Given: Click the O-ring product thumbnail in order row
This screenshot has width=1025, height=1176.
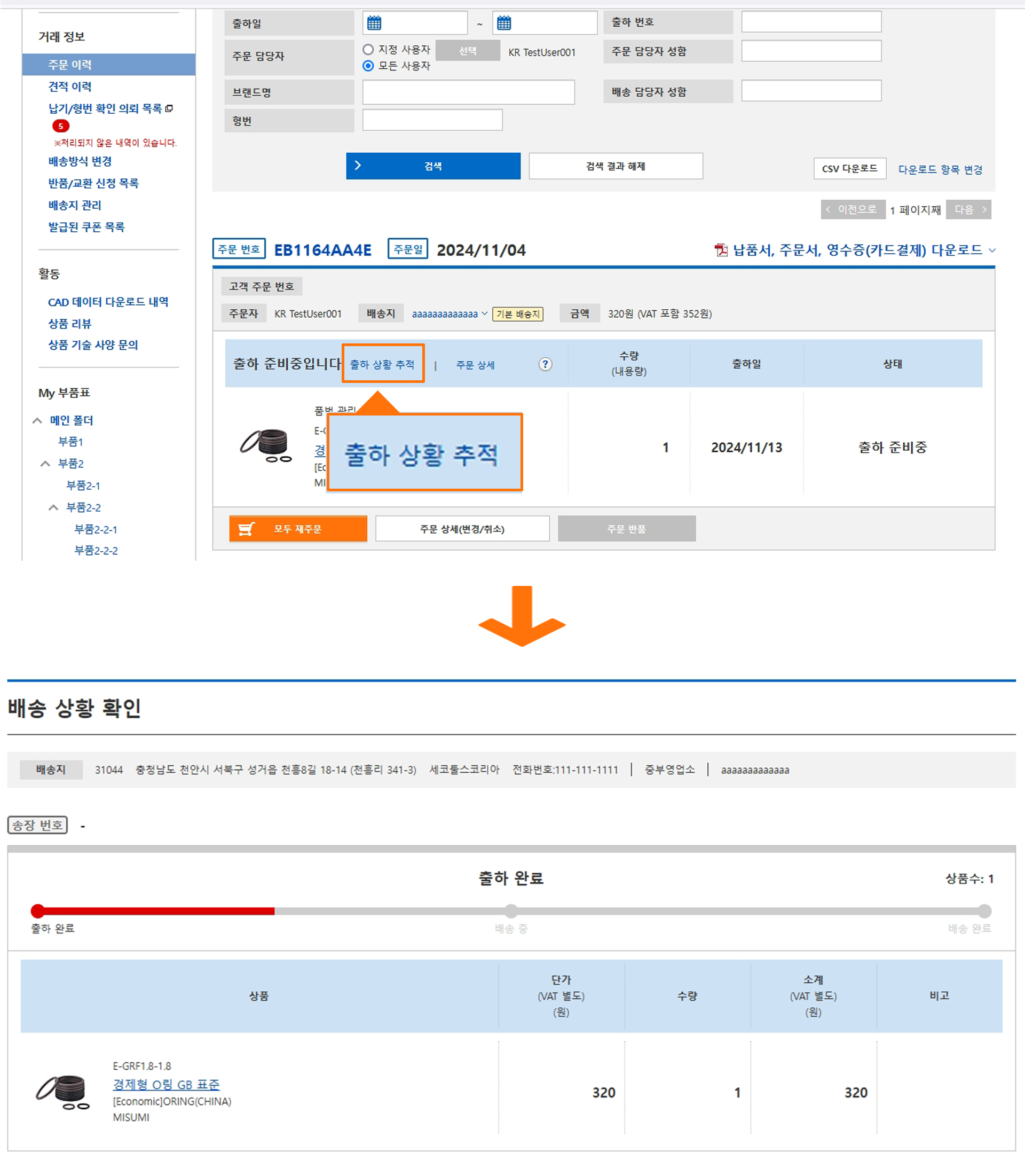Looking at the screenshot, I should click(x=266, y=446).
